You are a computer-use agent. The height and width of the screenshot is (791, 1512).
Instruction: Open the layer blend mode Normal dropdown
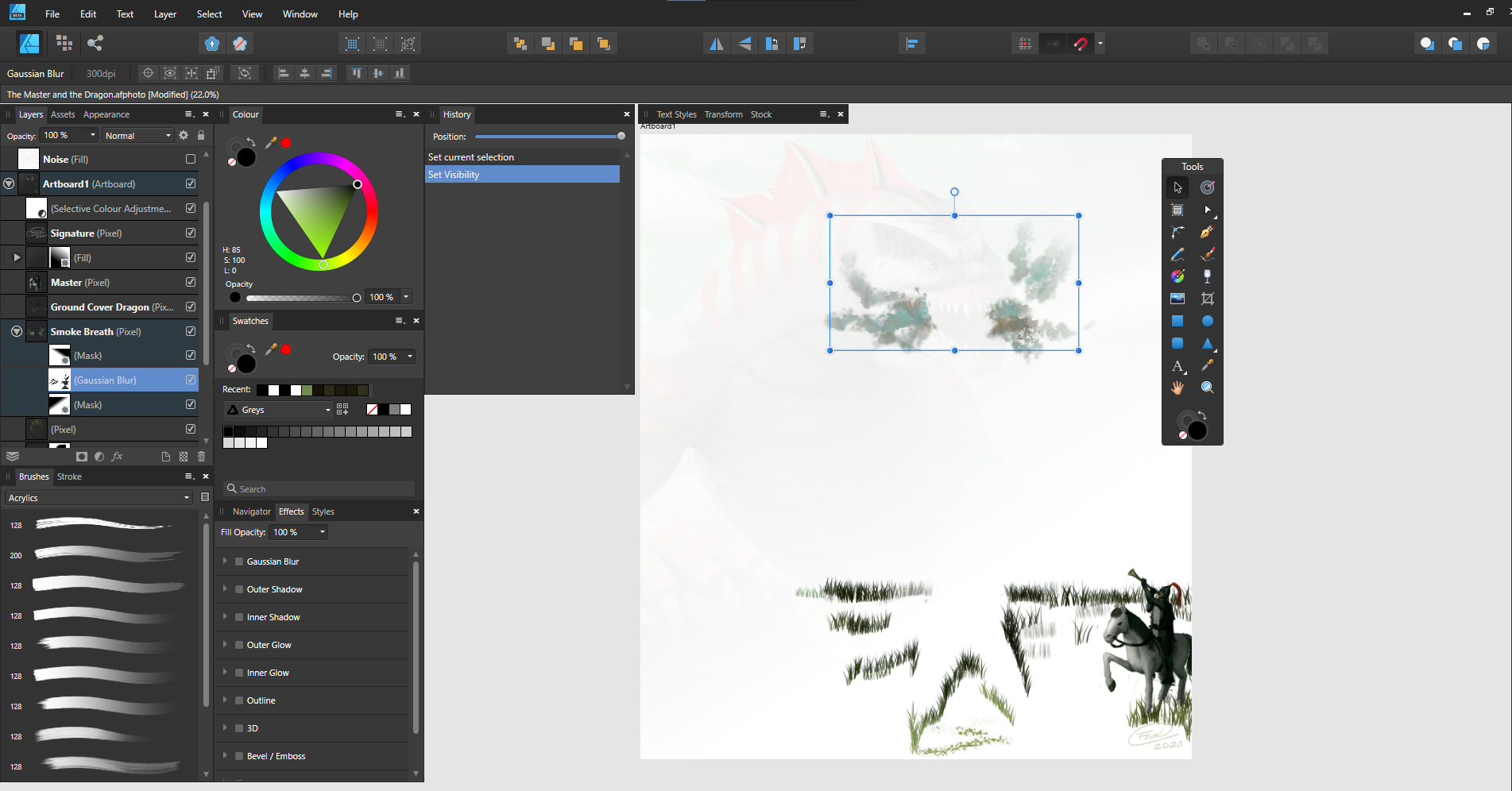tap(138, 136)
